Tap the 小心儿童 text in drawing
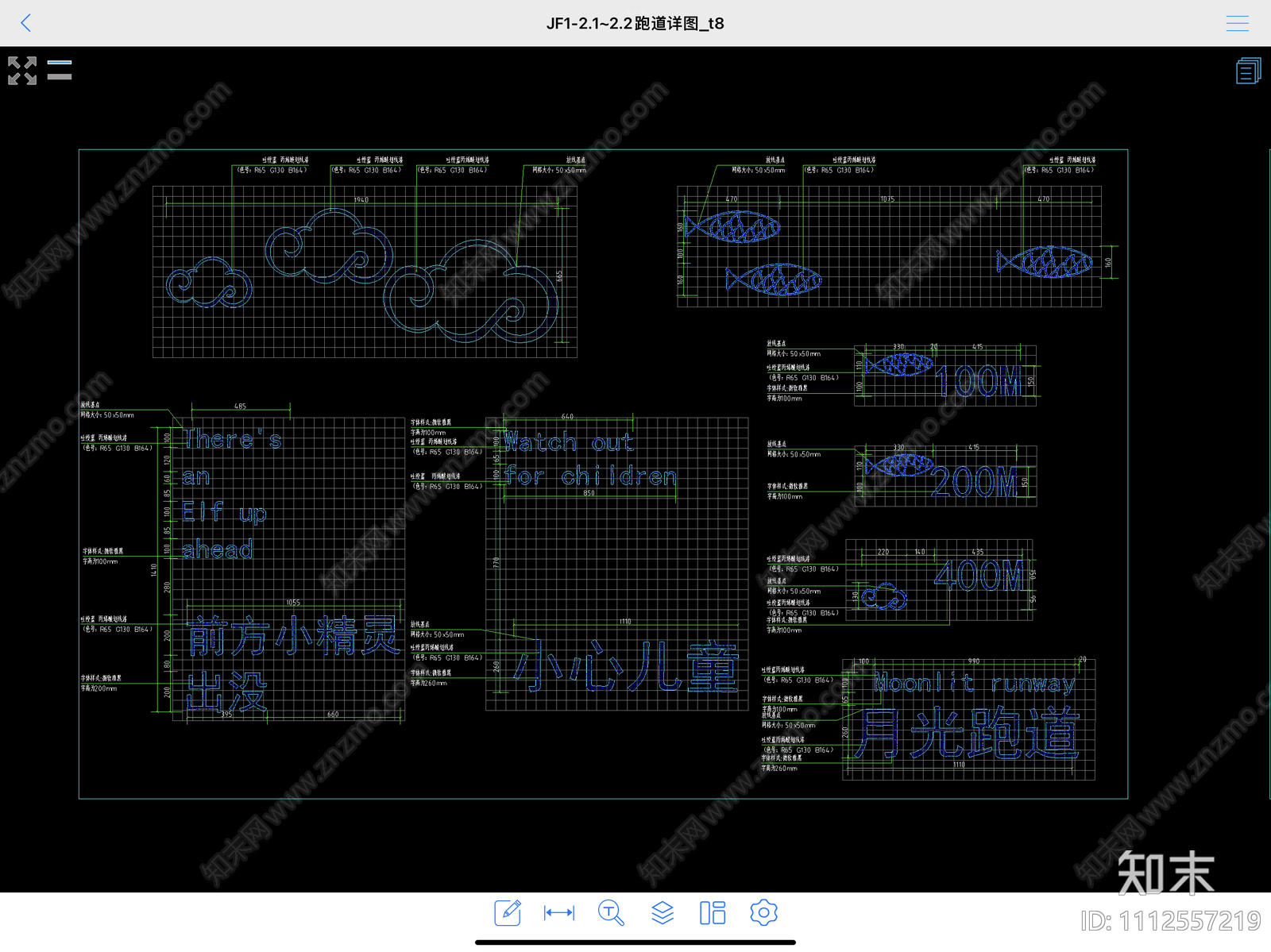This screenshot has height=952, width=1271. click(627, 666)
